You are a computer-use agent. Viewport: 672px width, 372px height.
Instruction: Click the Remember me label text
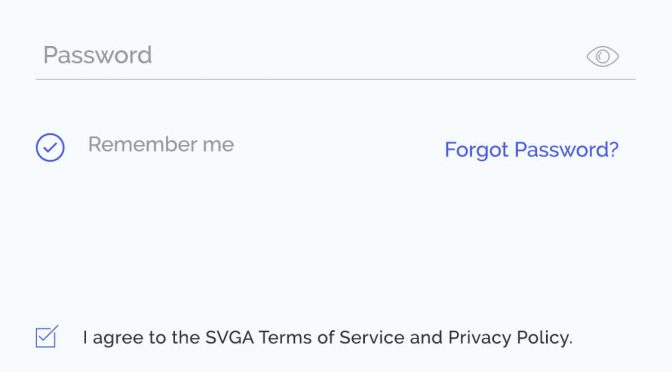pos(161,144)
